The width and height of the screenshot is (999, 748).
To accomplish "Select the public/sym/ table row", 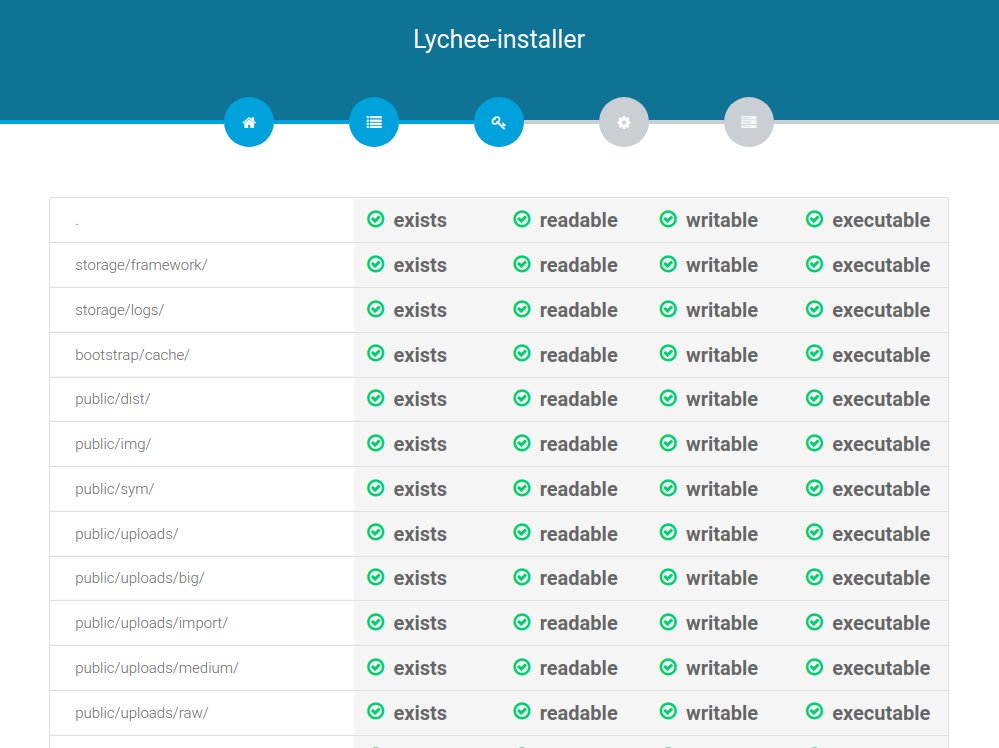I will tap(500, 489).
